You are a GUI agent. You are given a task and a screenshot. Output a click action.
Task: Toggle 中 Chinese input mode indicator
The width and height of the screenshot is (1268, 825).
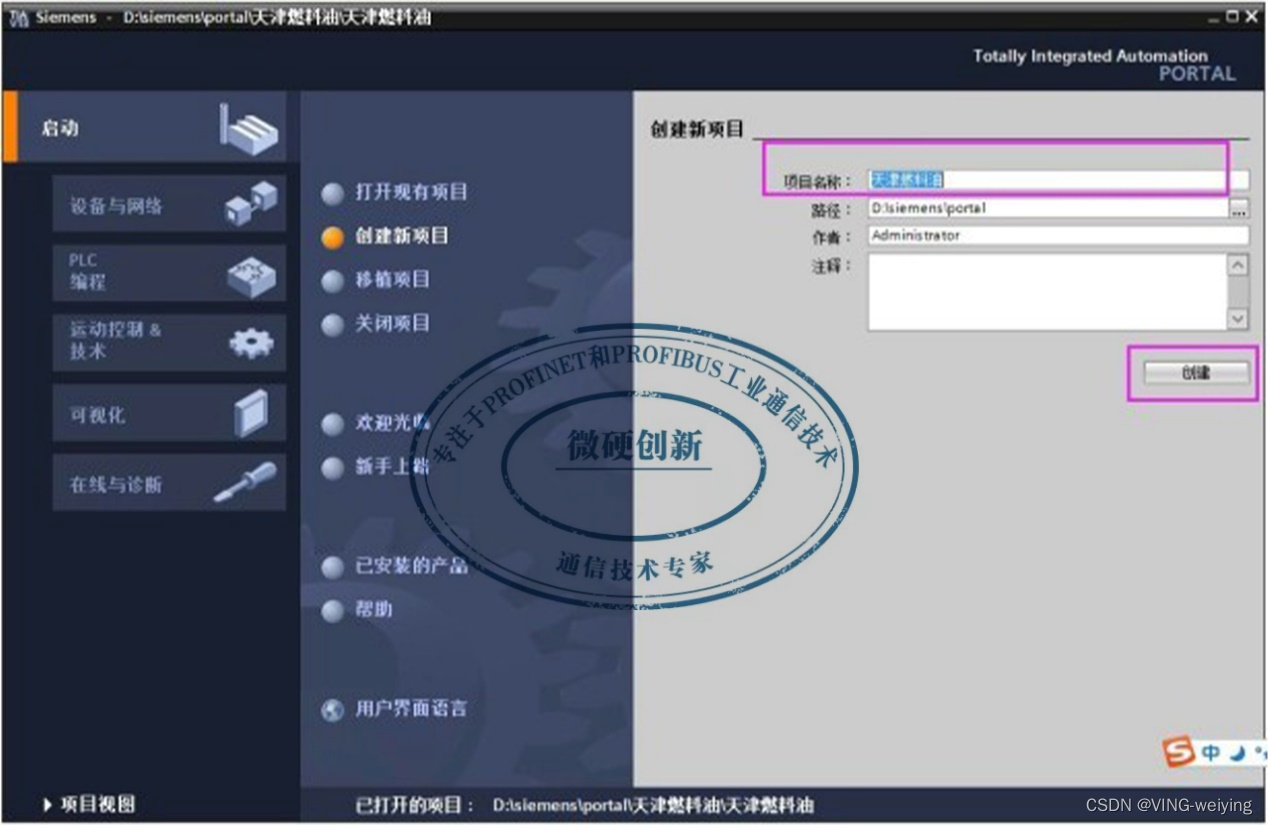(x=1211, y=753)
